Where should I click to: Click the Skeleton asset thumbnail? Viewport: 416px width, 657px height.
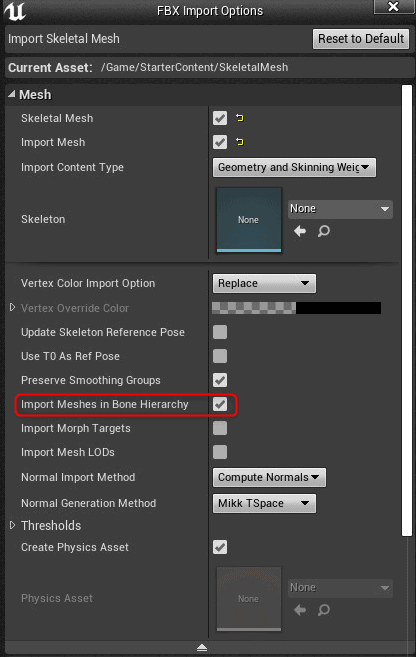249,220
